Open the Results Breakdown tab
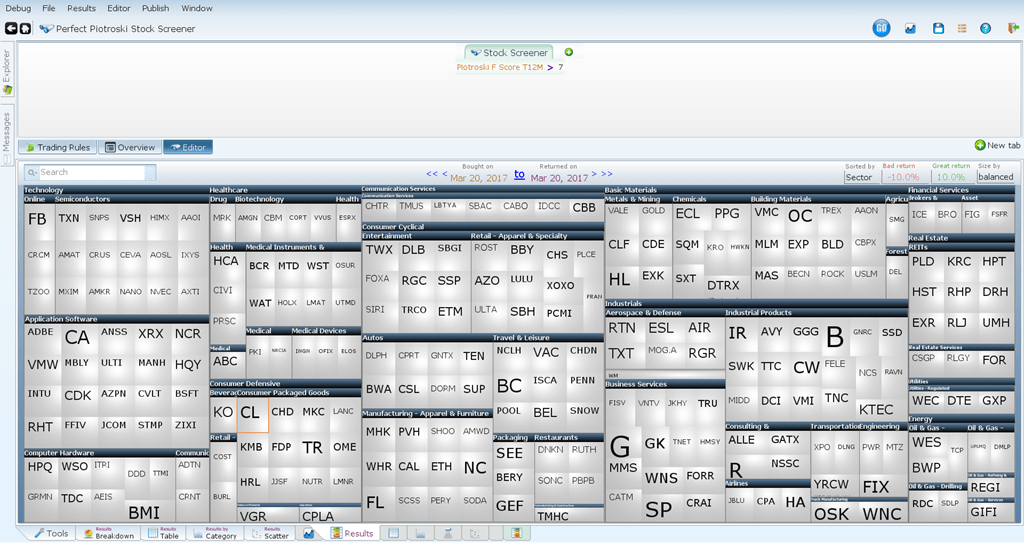 tap(108, 533)
